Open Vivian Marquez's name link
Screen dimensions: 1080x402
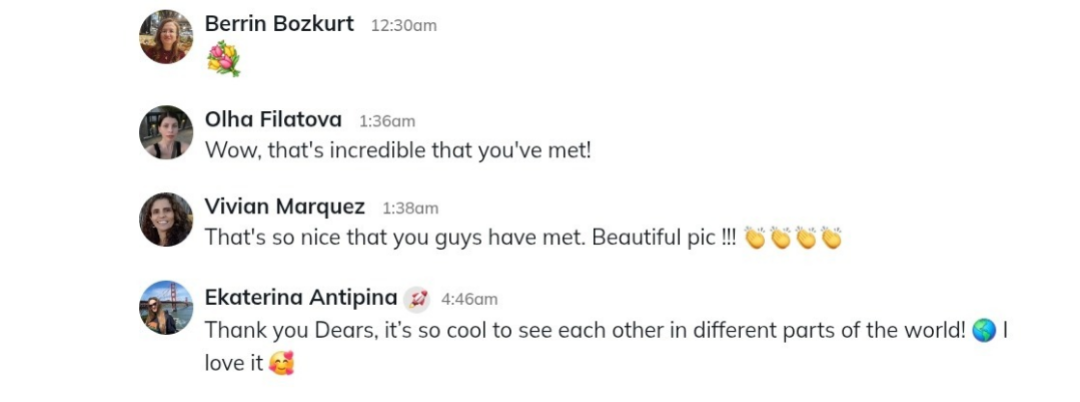tap(284, 207)
